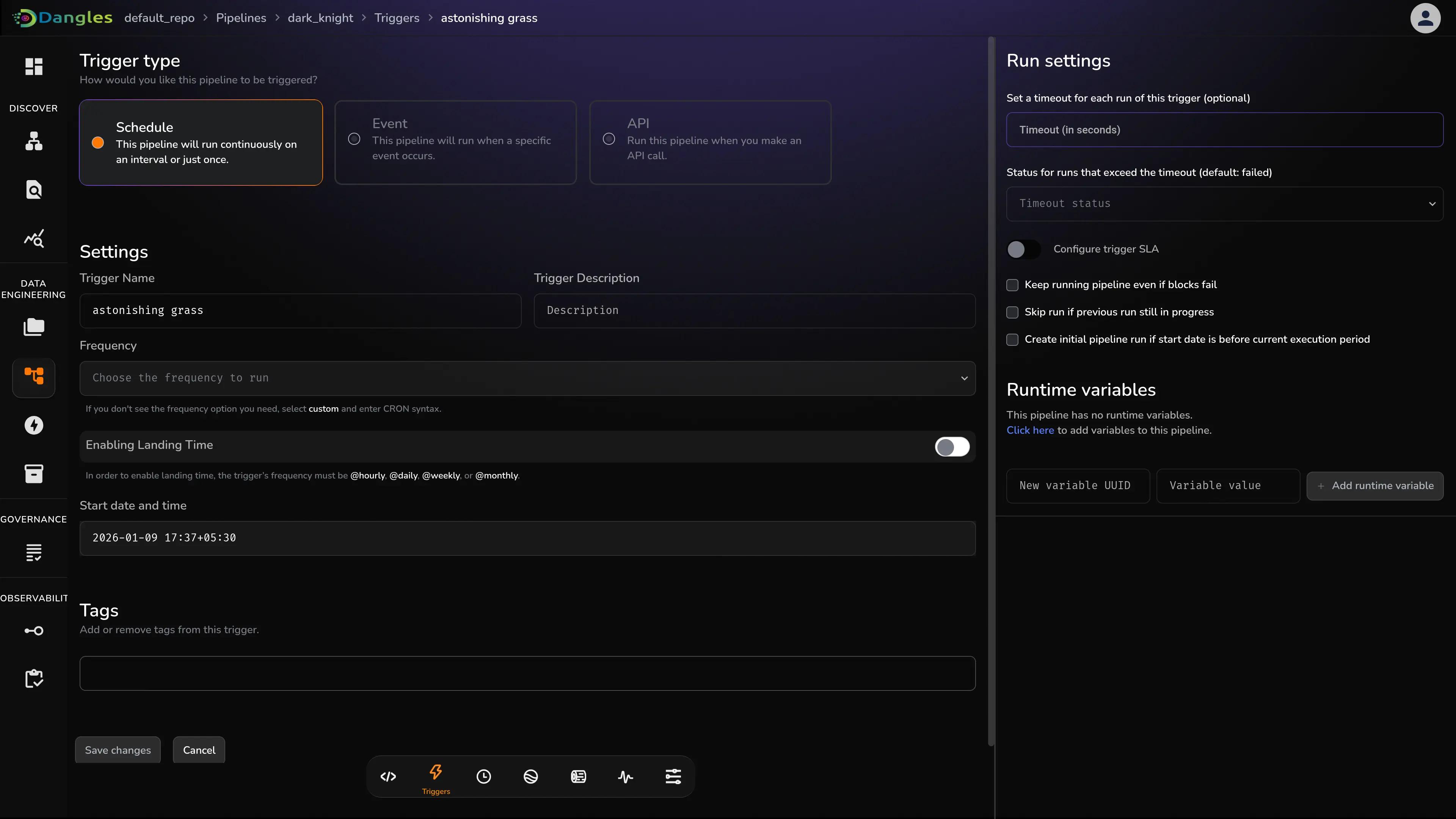The width and height of the screenshot is (1456, 819).
Task: Click the code editor icon in bottom toolbar
Action: (388, 777)
